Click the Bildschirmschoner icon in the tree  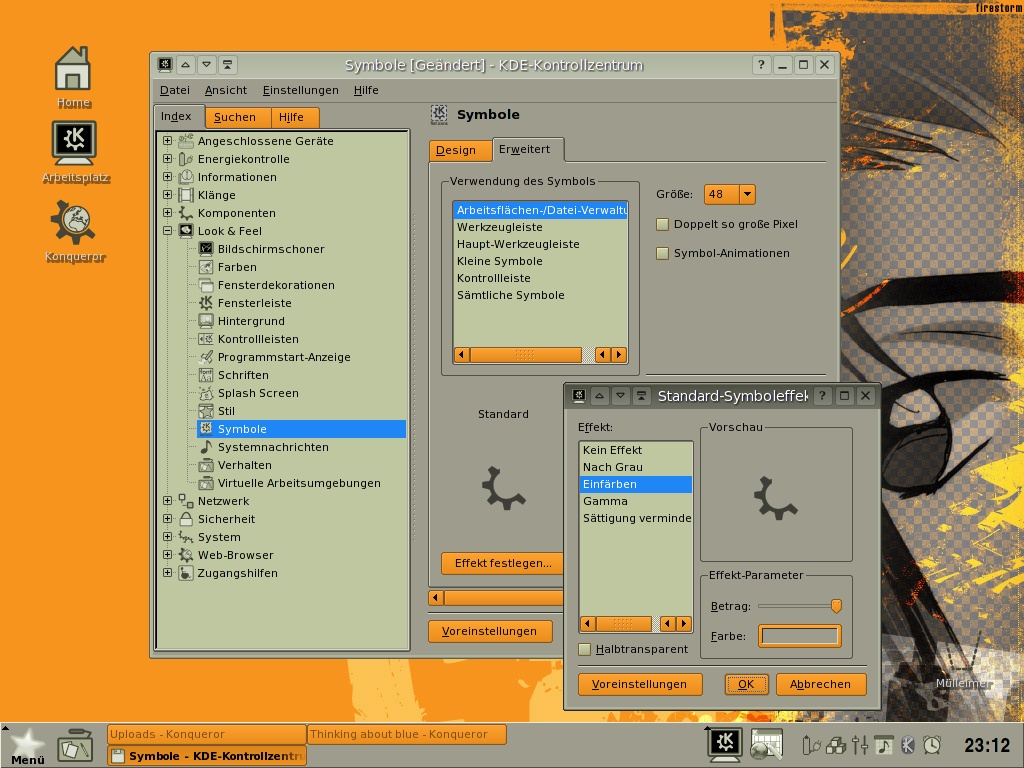(206, 249)
